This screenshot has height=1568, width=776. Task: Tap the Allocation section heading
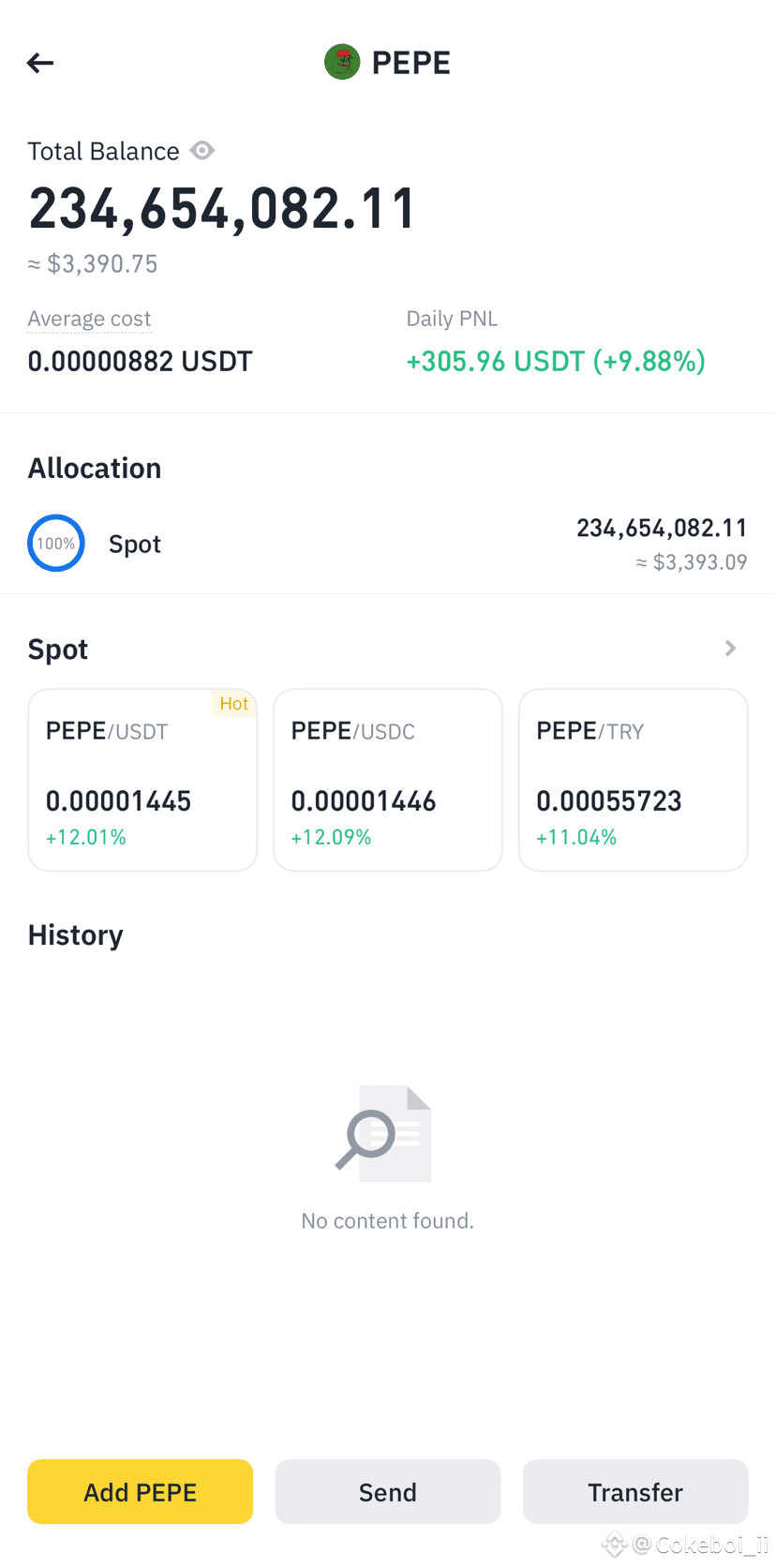pyautogui.click(x=95, y=468)
